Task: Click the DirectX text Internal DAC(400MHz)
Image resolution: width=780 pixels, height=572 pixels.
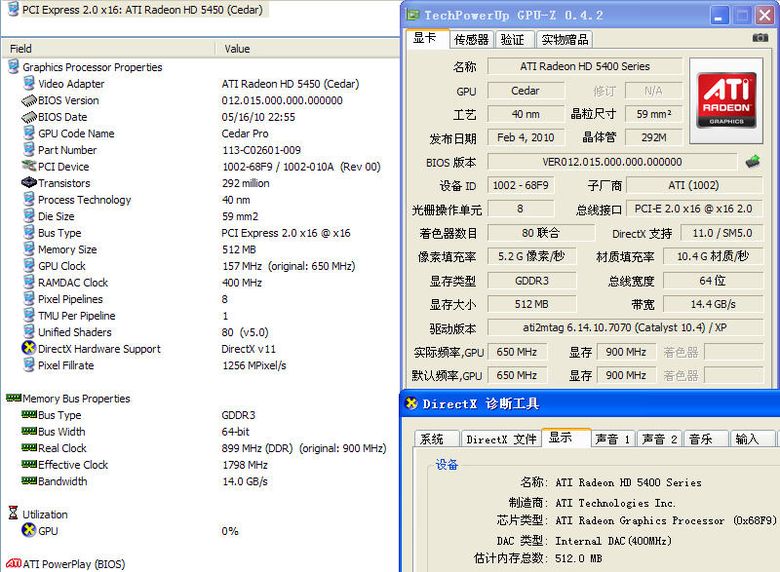Action: tap(613, 541)
